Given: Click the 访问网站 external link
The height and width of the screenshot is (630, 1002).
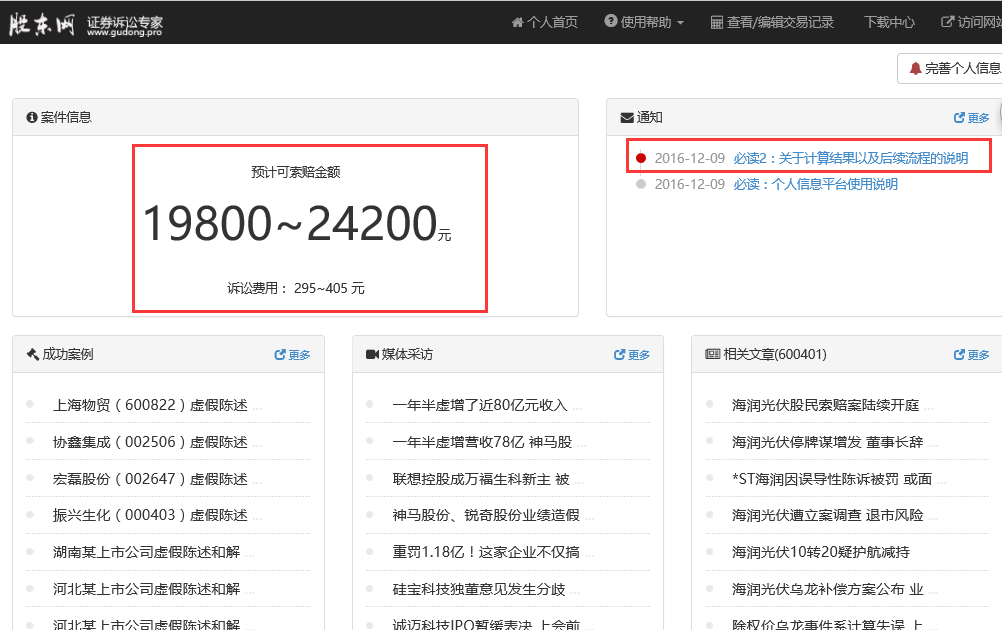Looking at the screenshot, I should point(972,22).
